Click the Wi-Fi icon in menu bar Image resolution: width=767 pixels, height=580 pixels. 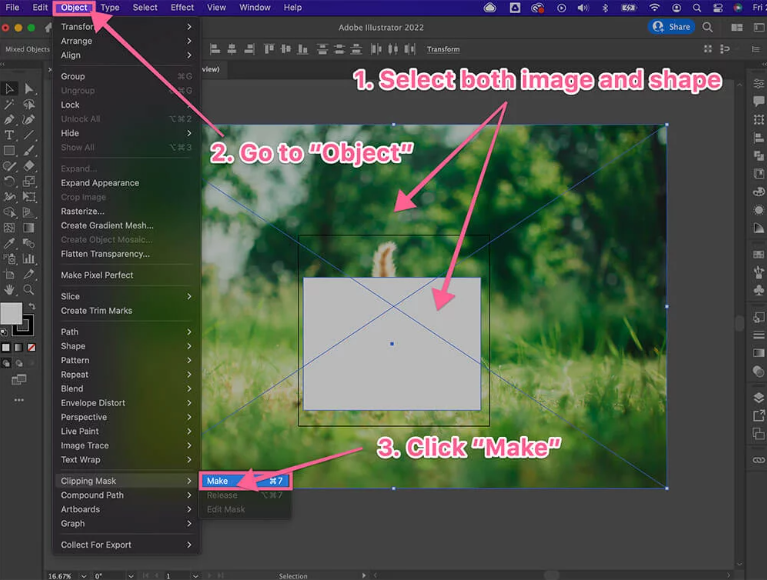654,7
